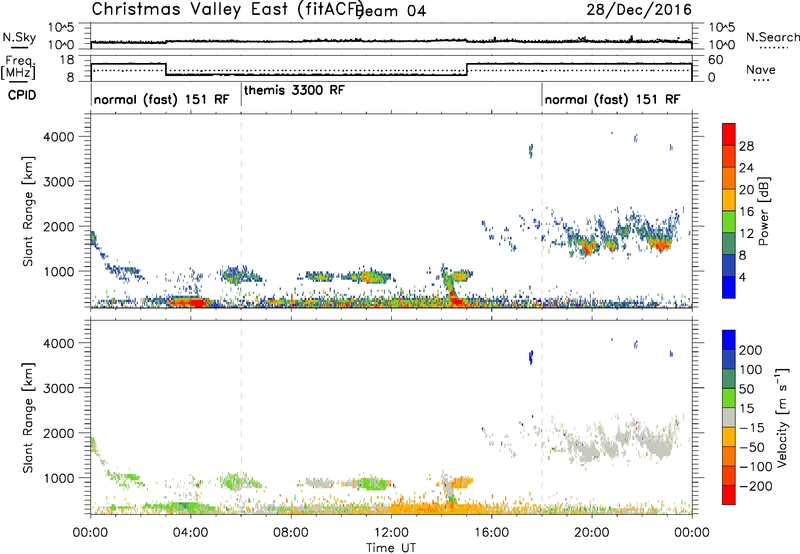Click the '20:00' time tick label
This screenshot has width=800, height=554.
click(x=592, y=533)
